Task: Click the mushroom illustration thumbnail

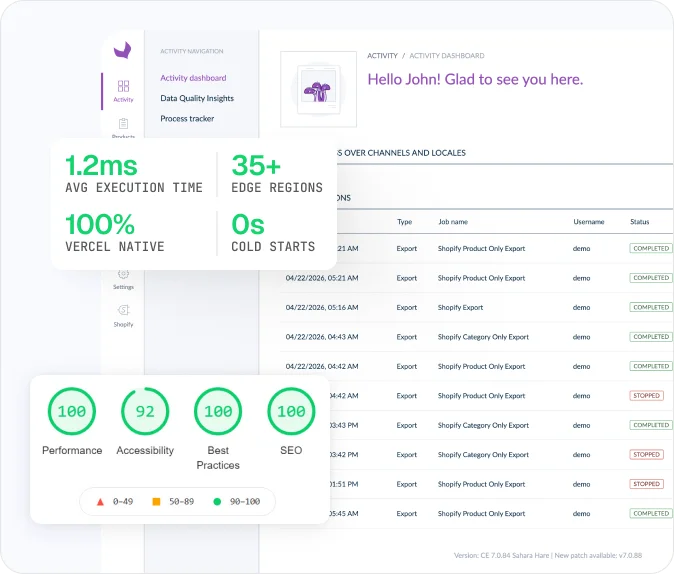Action: tap(318, 89)
